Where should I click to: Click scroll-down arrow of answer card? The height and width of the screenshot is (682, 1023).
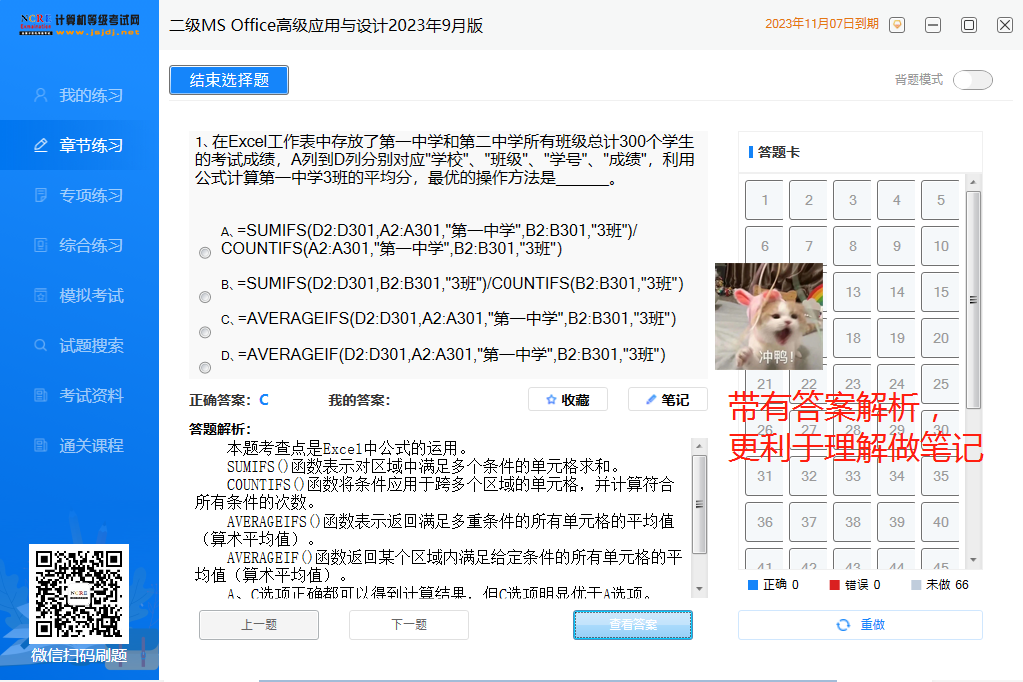pos(973,560)
